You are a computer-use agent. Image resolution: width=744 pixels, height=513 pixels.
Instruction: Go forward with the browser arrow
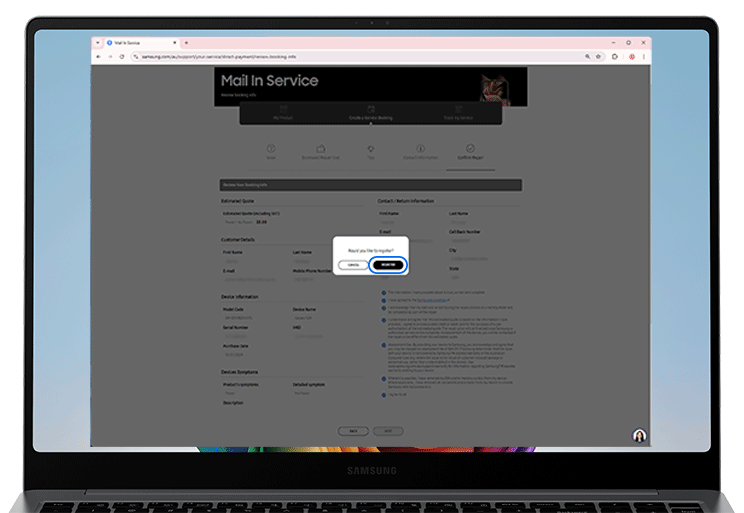(110, 56)
